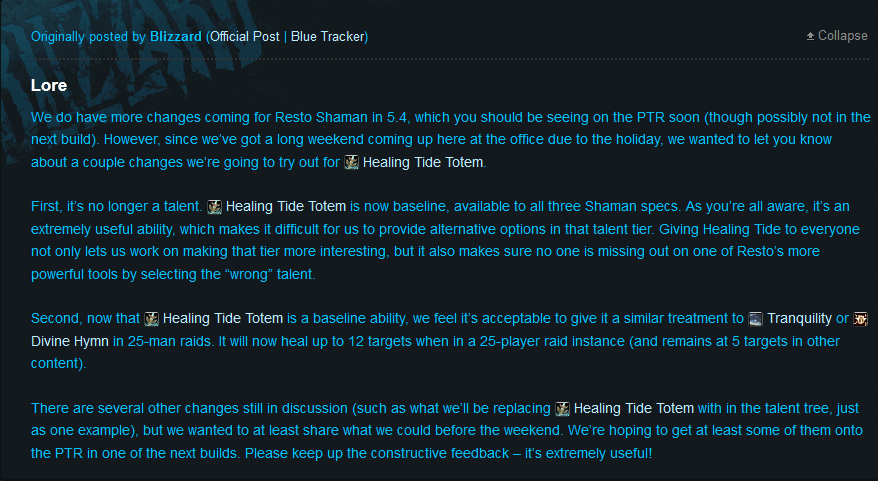This screenshot has height=481, width=878.
Task: Open the Divine Hymn spell link
Action: (69, 341)
